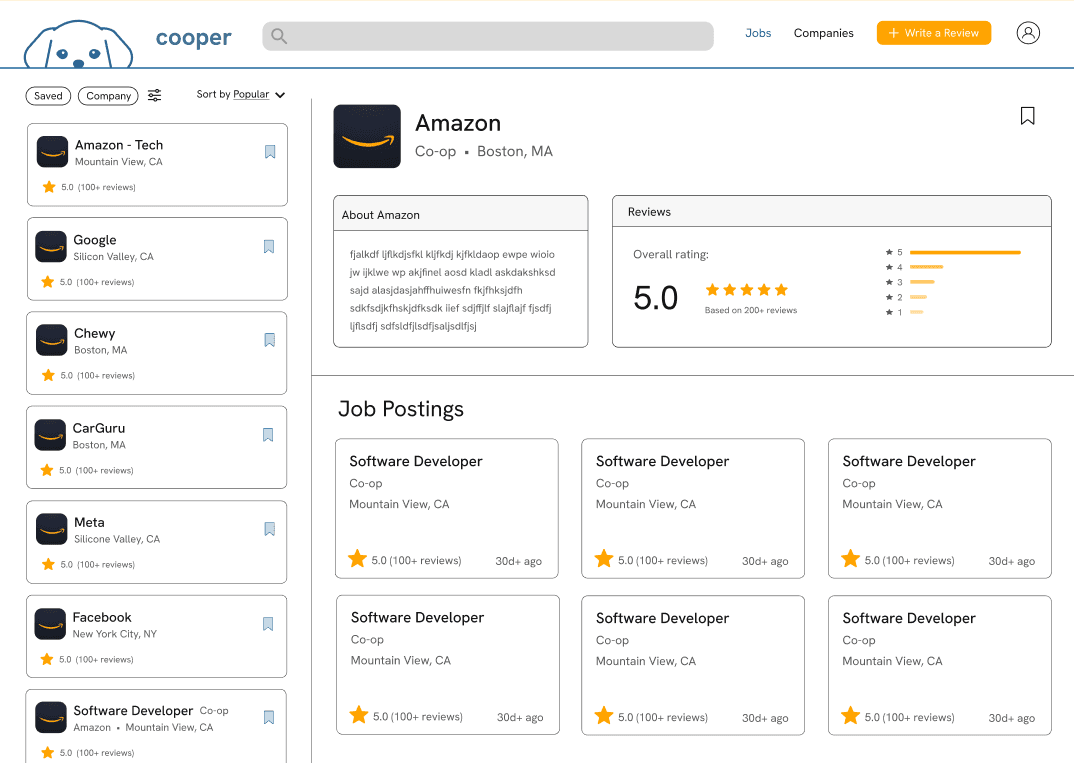Click the search magnifier icon
Screen dimensions: 1074x763
[278, 36]
